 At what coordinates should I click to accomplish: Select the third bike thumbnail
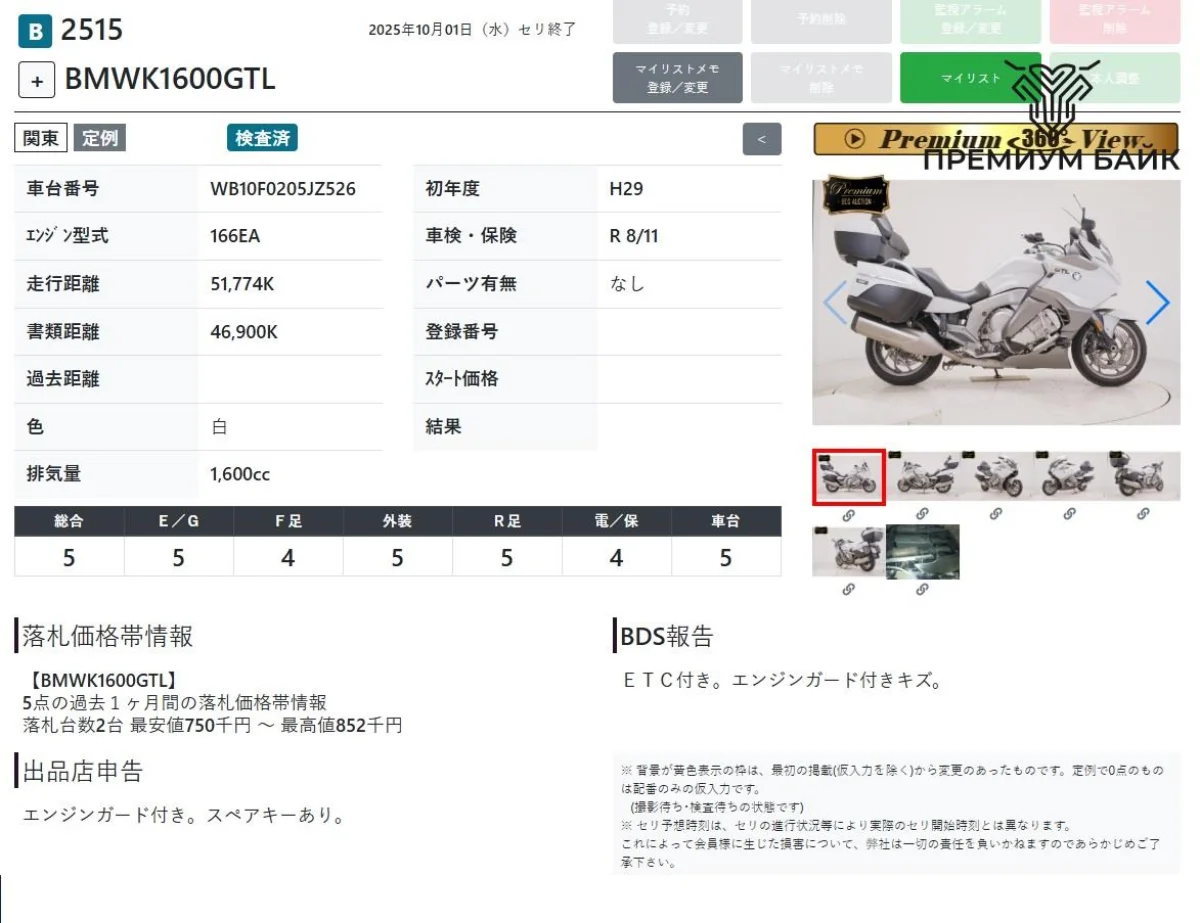pyautogui.click(x=996, y=476)
